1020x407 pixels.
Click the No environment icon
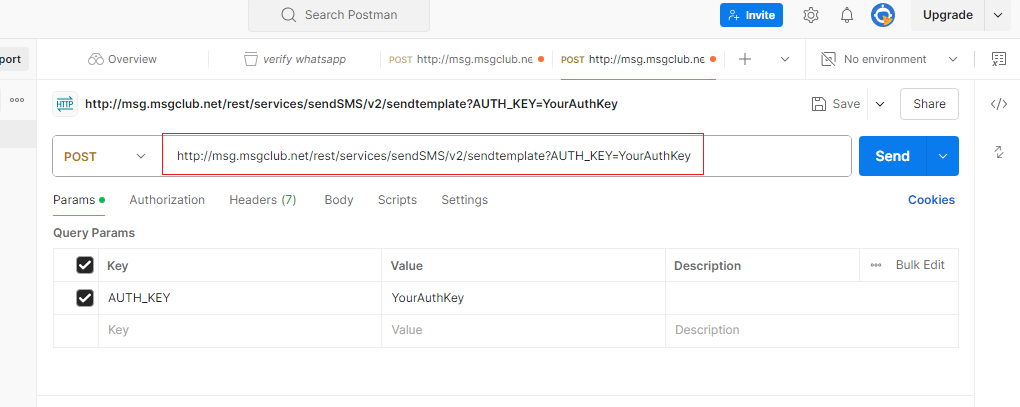(828, 59)
